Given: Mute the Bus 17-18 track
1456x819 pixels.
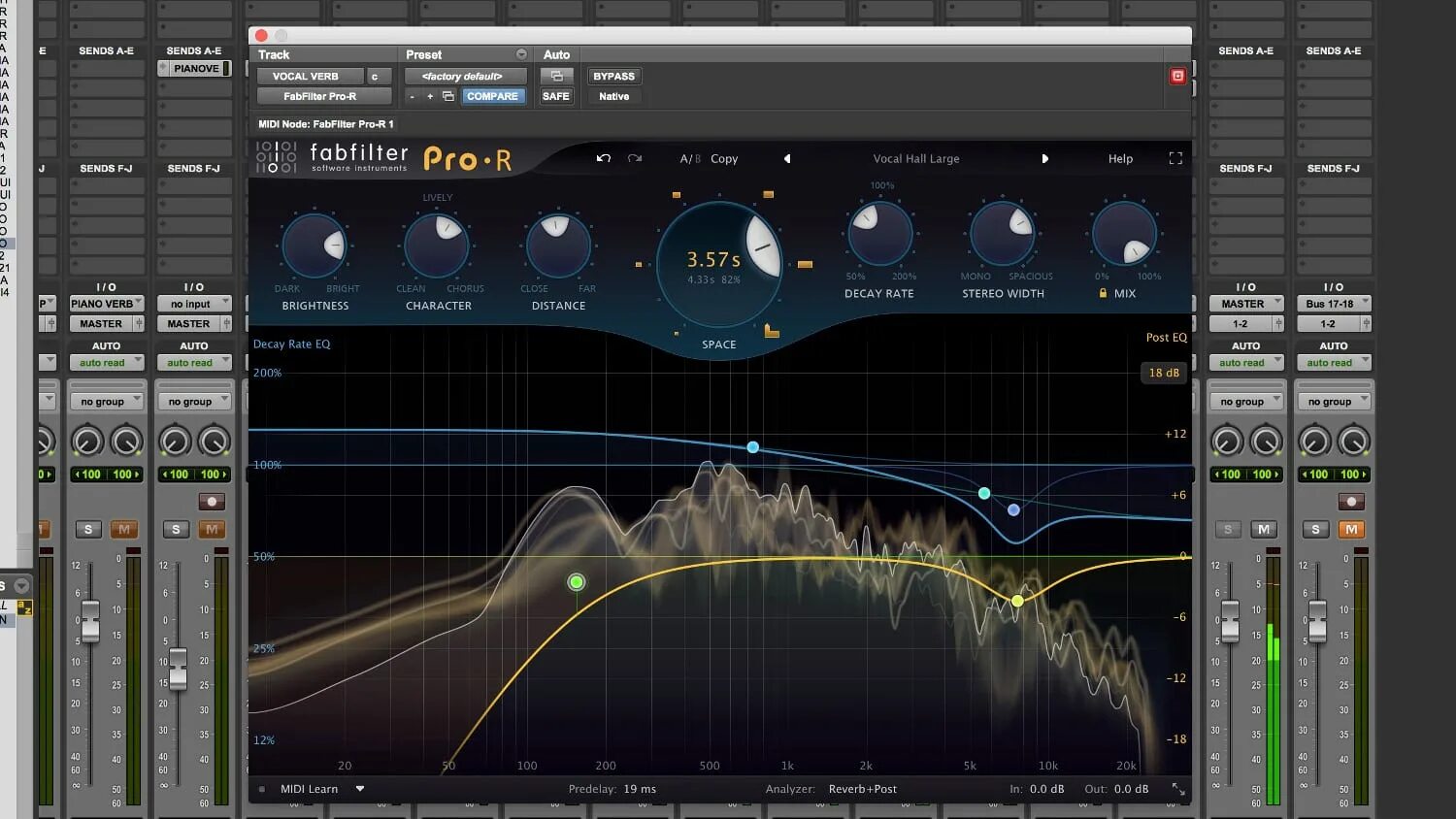Looking at the screenshot, I should [x=1351, y=529].
